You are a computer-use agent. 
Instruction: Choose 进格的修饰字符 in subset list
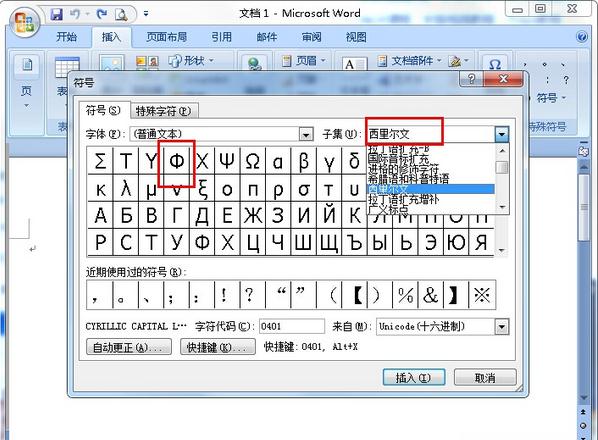(431, 169)
